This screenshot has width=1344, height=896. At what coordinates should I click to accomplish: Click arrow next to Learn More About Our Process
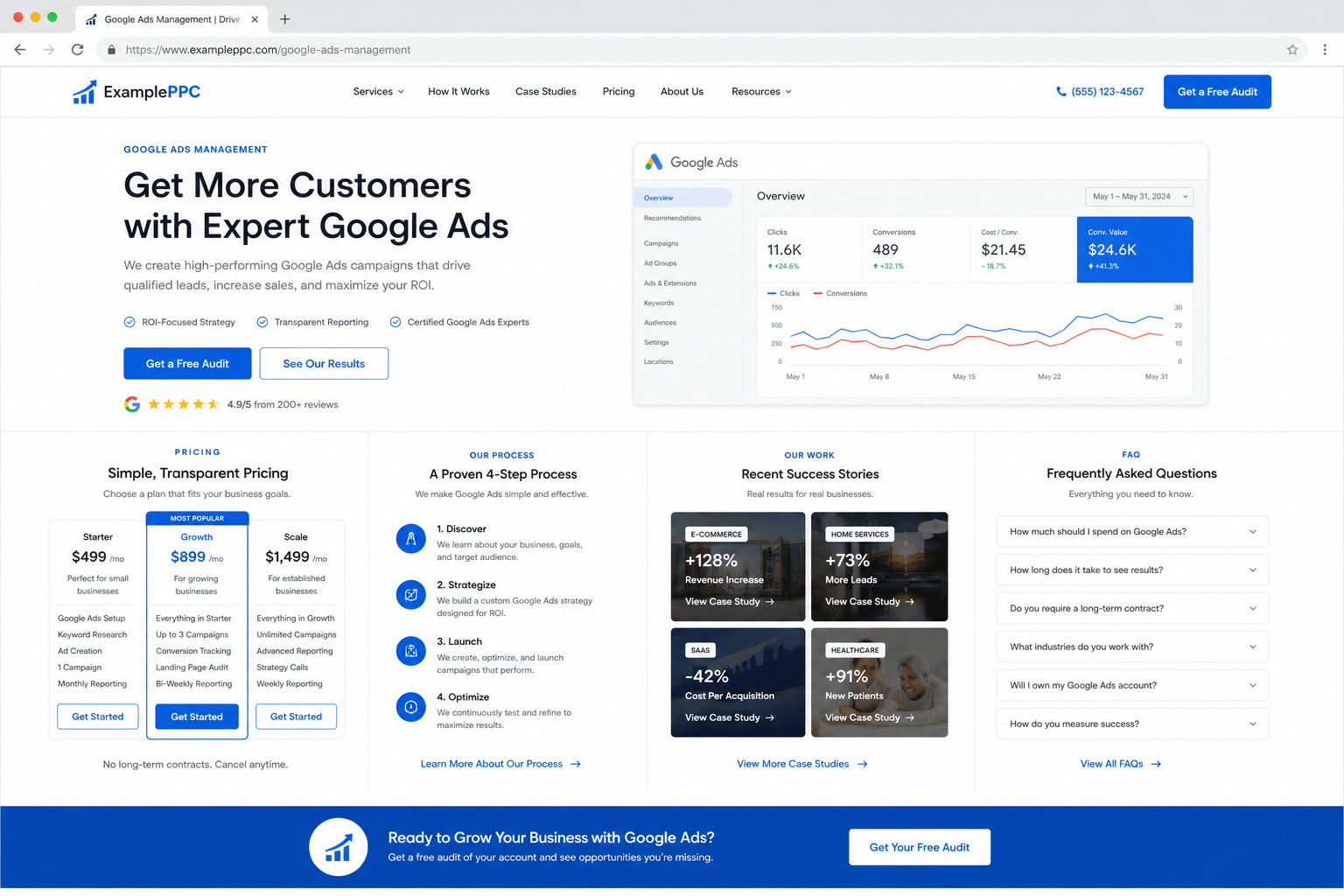[576, 764]
